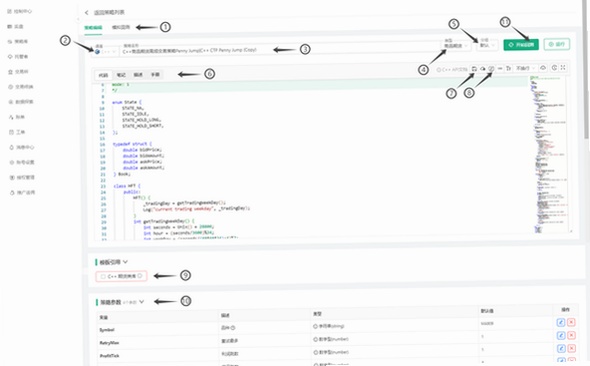
Task: Open 实盘 in the left sidebar
Action: coord(15,26)
